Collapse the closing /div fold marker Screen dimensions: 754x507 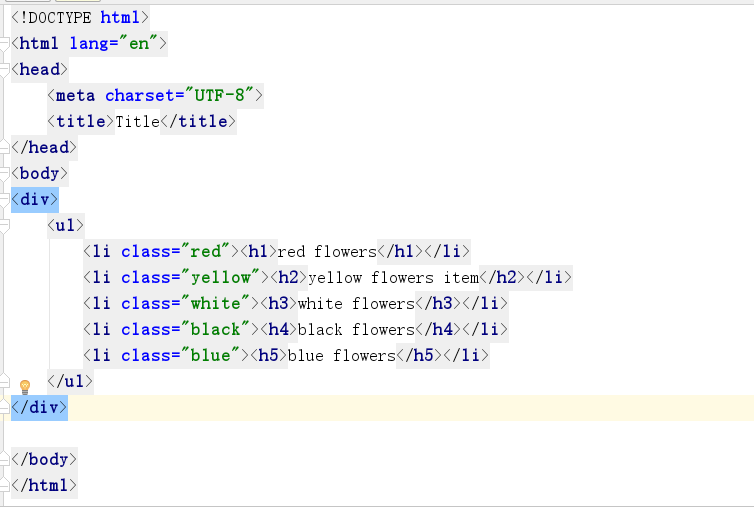pyautogui.click(x=4, y=407)
